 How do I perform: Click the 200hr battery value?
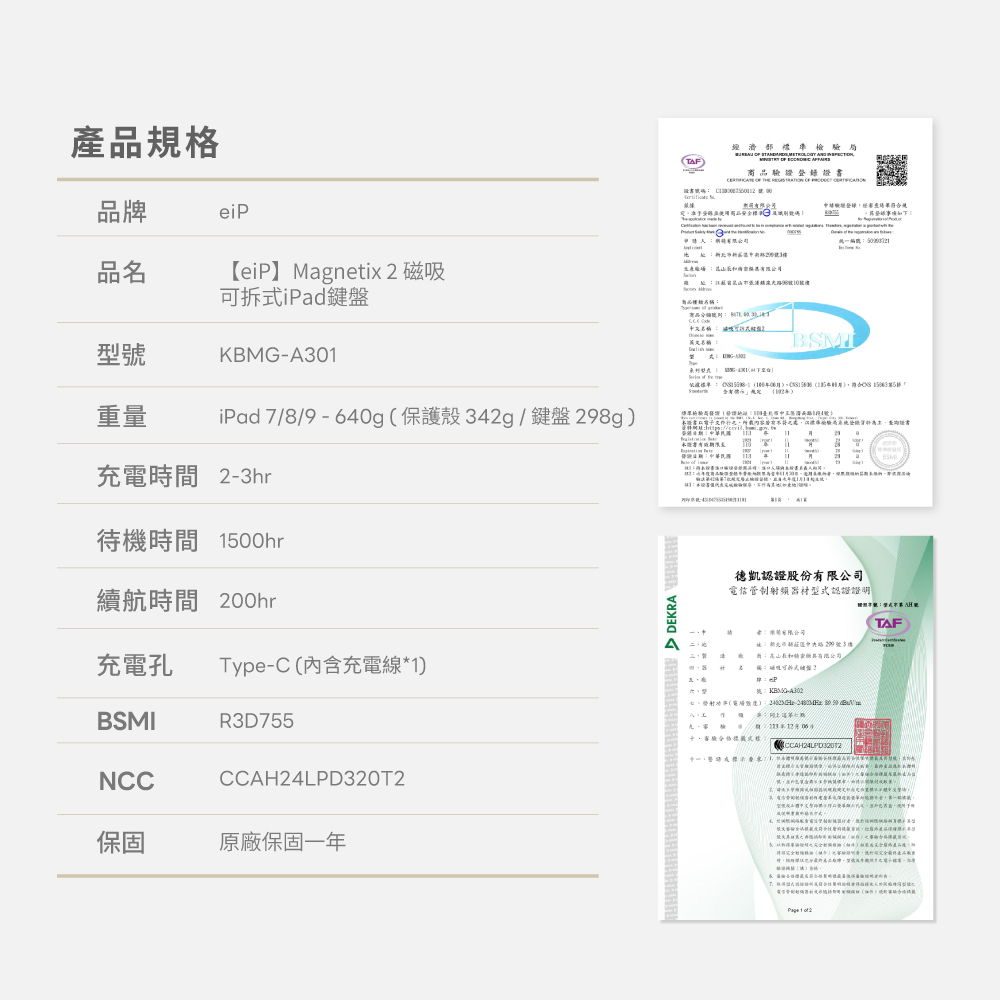tap(247, 601)
